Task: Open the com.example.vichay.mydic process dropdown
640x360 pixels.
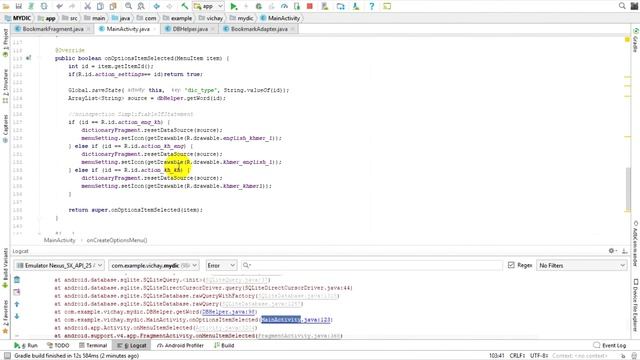Action: (x=154, y=265)
